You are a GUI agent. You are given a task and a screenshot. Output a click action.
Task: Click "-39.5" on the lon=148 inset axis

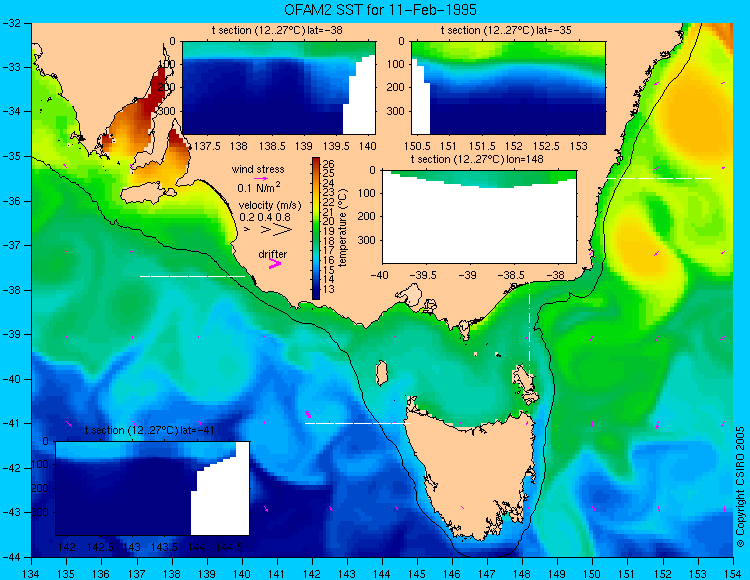pyautogui.click(x=423, y=275)
